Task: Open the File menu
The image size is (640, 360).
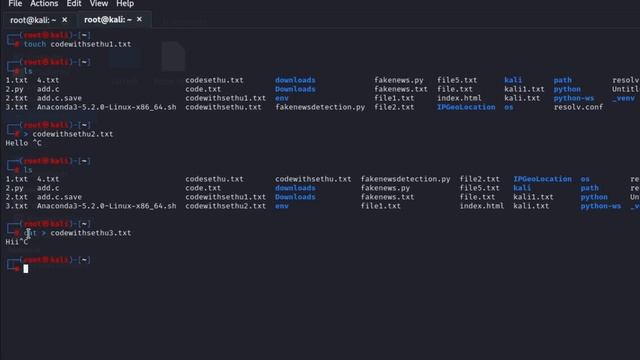Action: coord(15,4)
